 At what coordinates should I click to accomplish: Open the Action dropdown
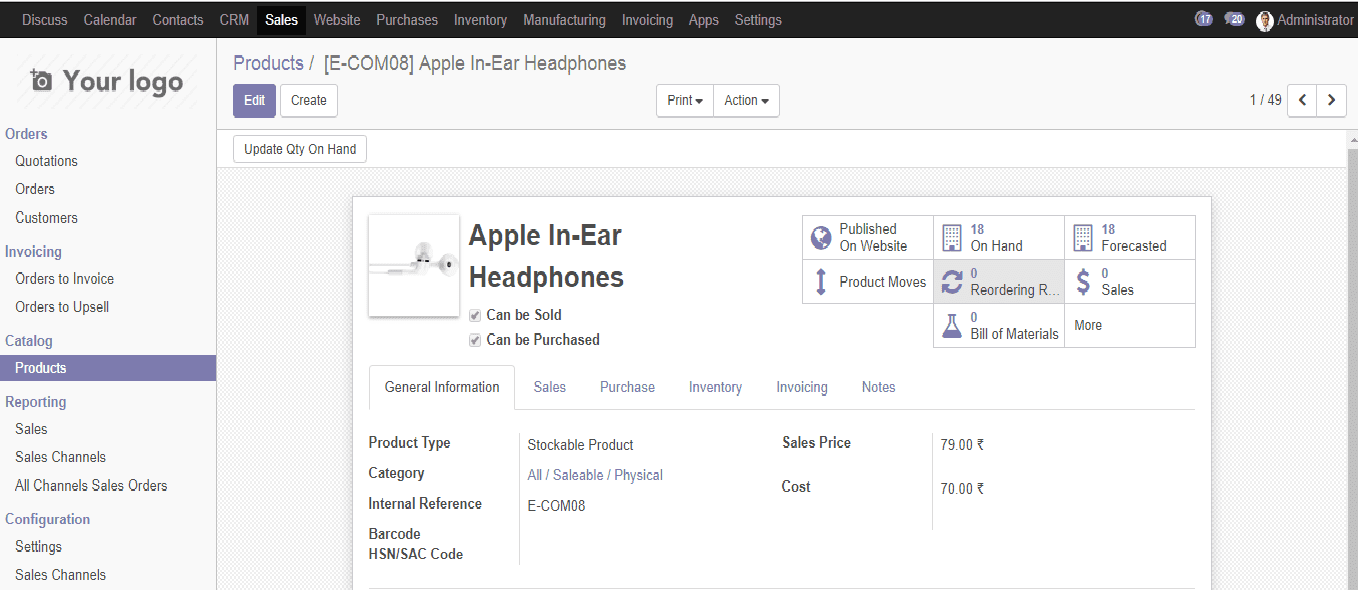[746, 100]
